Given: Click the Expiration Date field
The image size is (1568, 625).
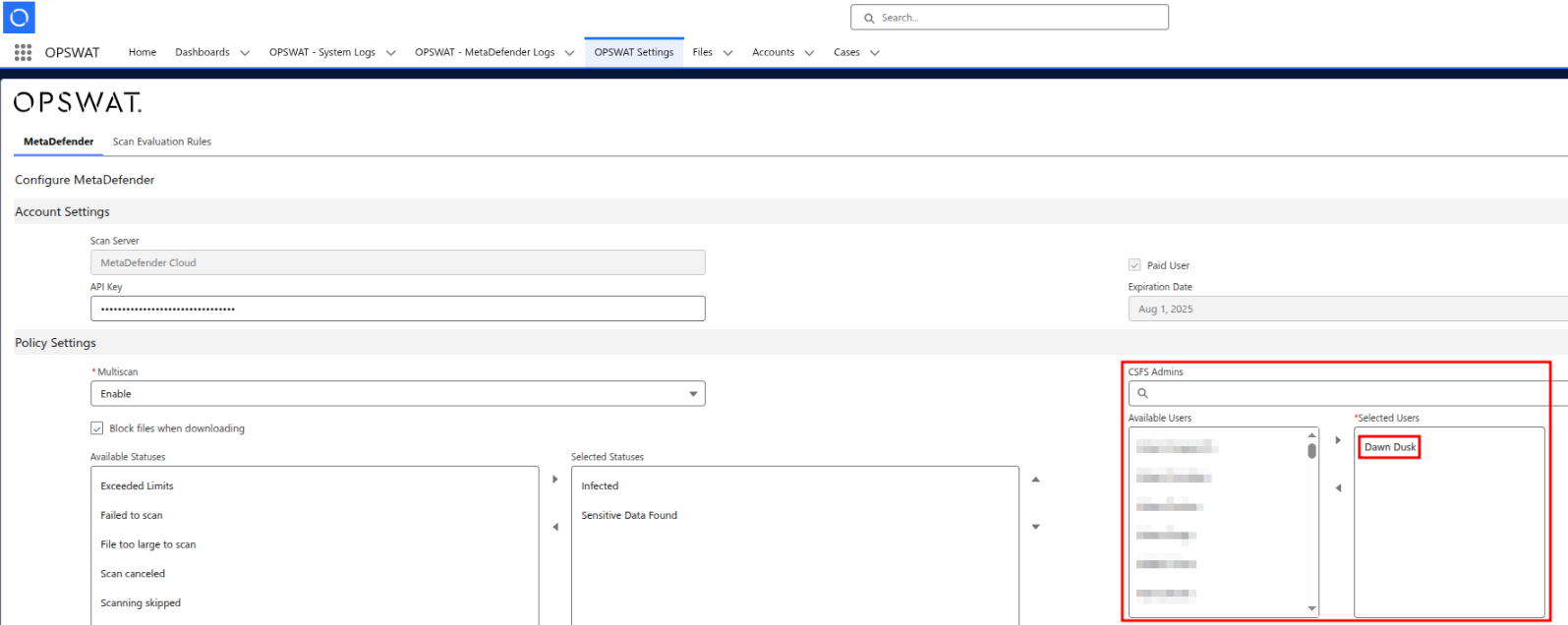Looking at the screenshot, I should click(x=1348, y=309).
